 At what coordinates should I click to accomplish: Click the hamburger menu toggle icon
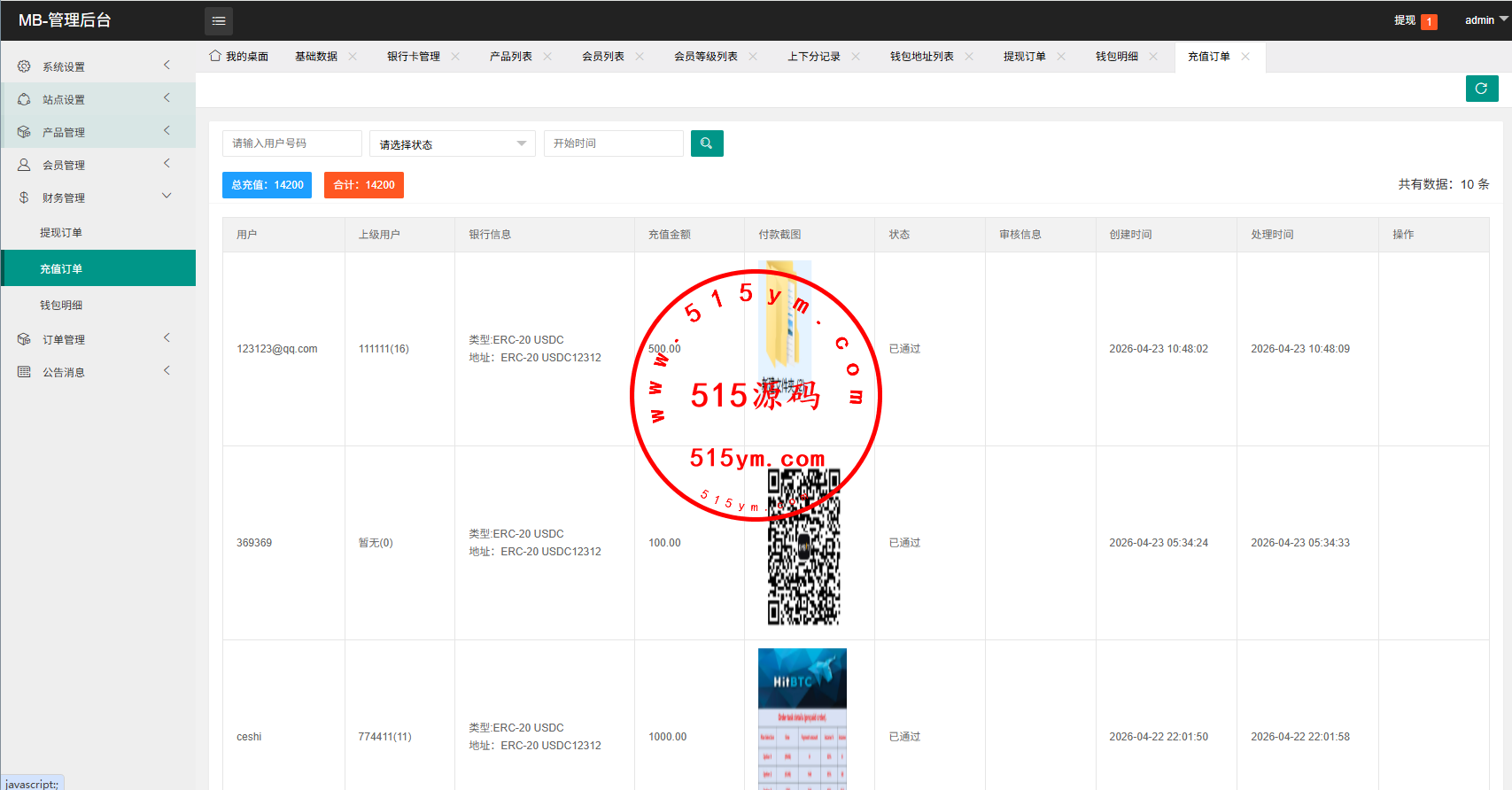pos(219,20)
